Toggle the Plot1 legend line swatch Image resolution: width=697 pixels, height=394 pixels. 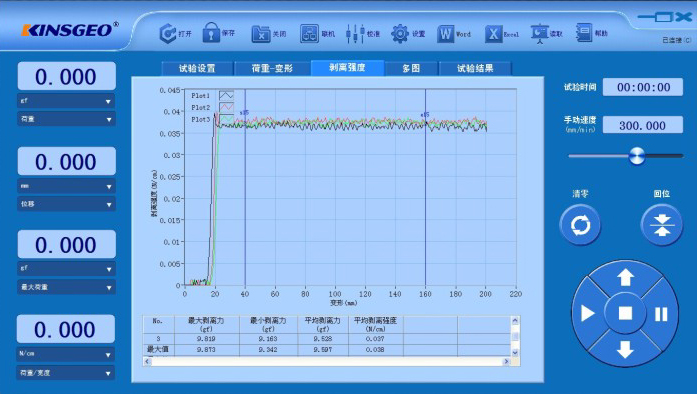tap(226, 95)
